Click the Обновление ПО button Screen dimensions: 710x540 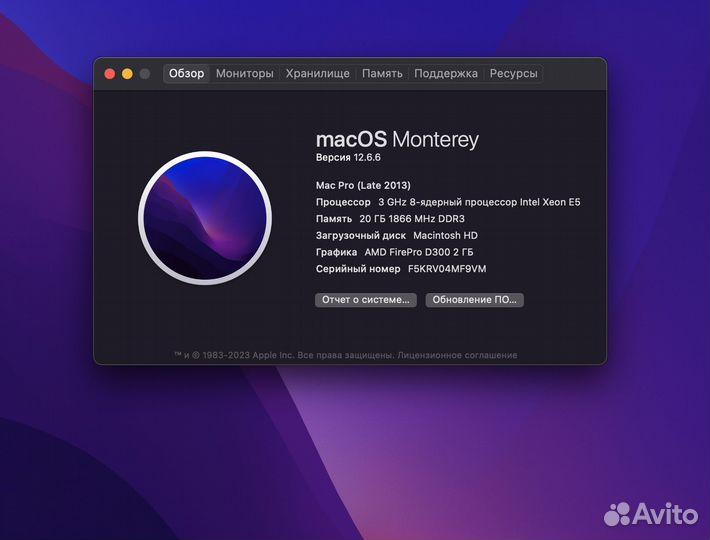point(475,300)
